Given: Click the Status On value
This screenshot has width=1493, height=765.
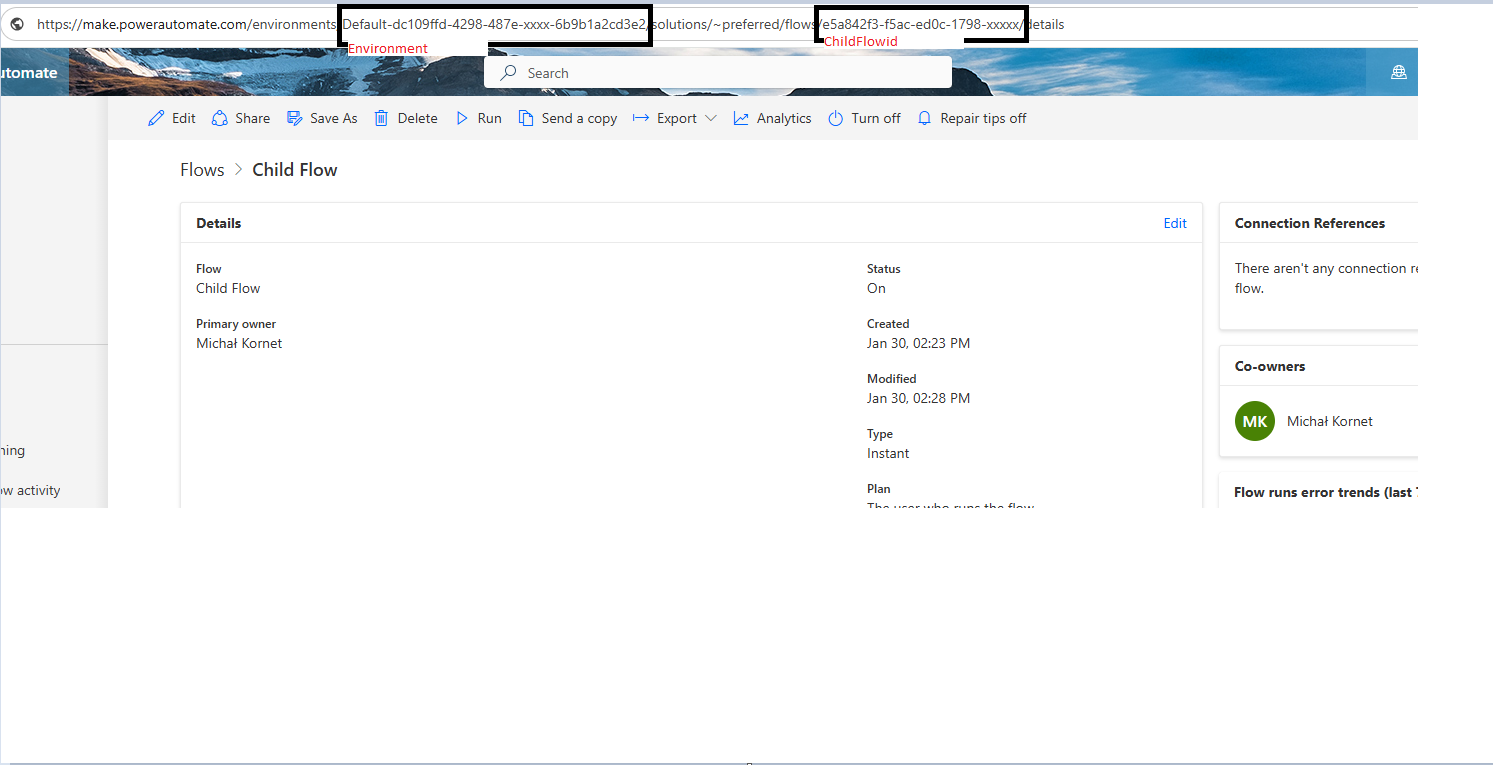Looking at the screenshot, I should [876, 288].
